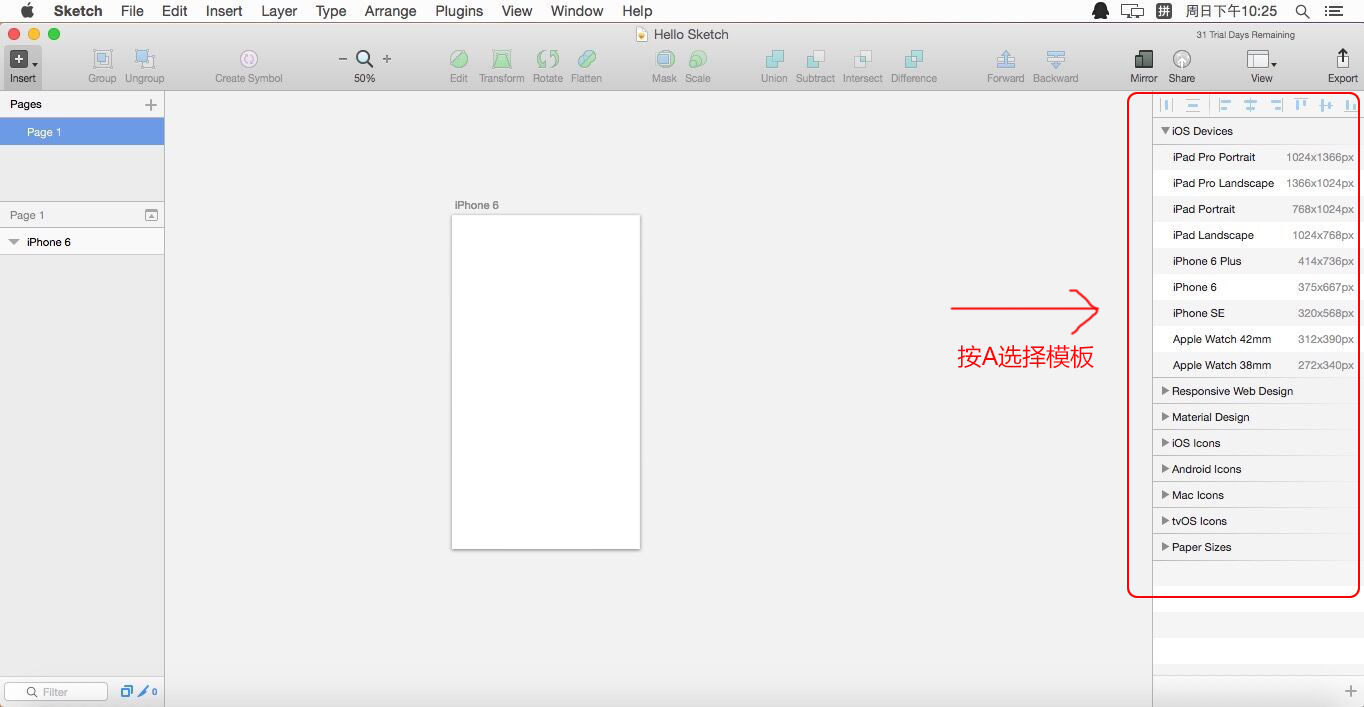Open the Plugins menu
The width and height of the screenshot is (1364, 707).
(x=459, y=11)
